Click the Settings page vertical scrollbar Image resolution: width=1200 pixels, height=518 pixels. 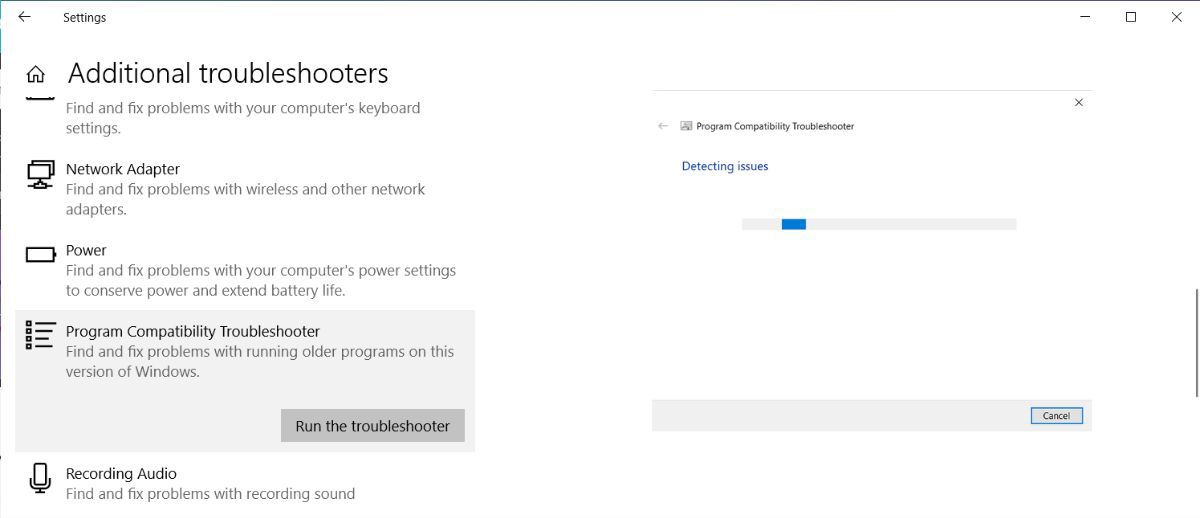(x=1196, y=341)
